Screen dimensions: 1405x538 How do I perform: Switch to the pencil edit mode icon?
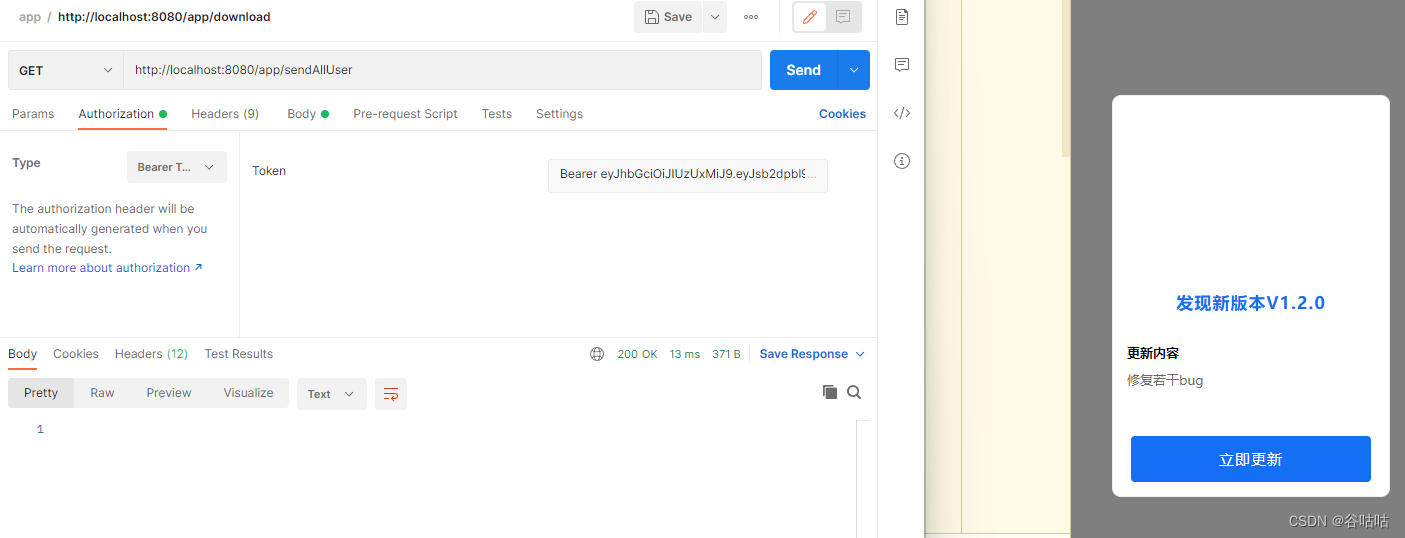pos(810,17)
